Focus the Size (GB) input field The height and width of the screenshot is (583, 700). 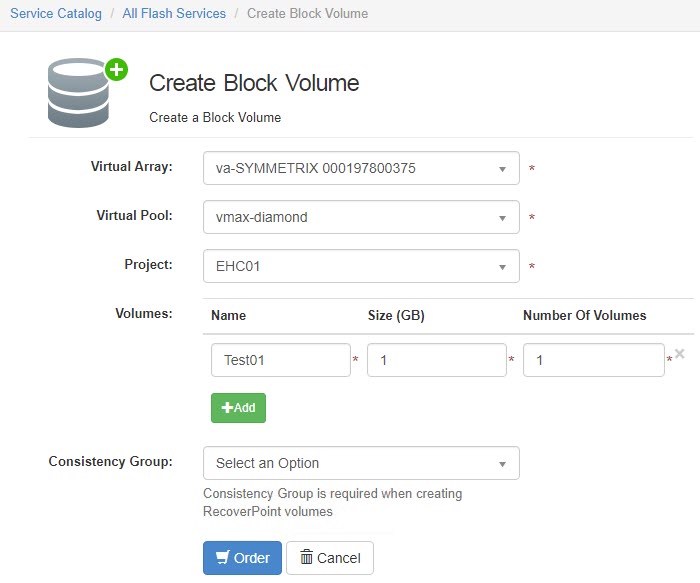437,360
